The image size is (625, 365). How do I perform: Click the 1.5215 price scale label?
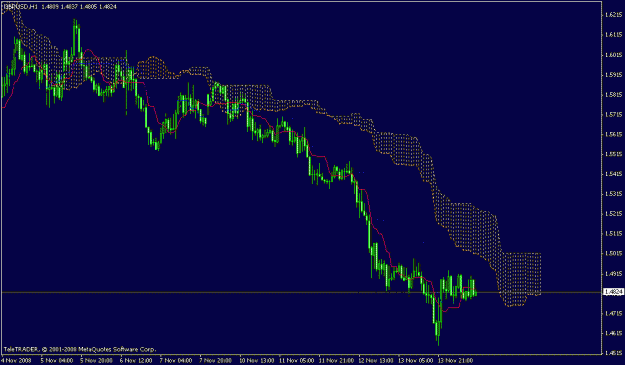(x=613, y=214)
